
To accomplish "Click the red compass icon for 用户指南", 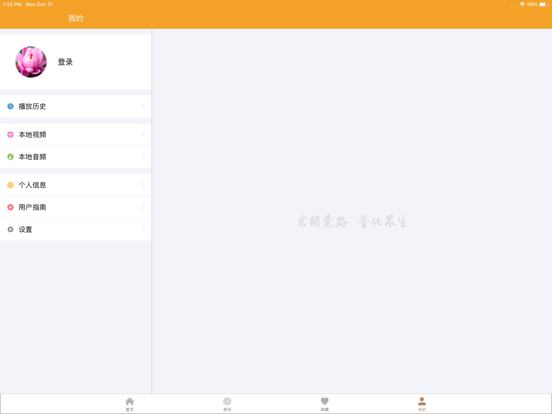I will 11,207.
